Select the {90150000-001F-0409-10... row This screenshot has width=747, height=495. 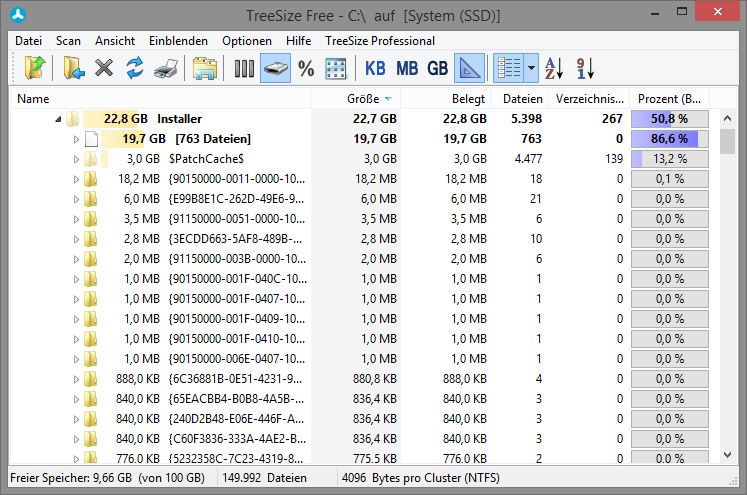pos(359,319)
